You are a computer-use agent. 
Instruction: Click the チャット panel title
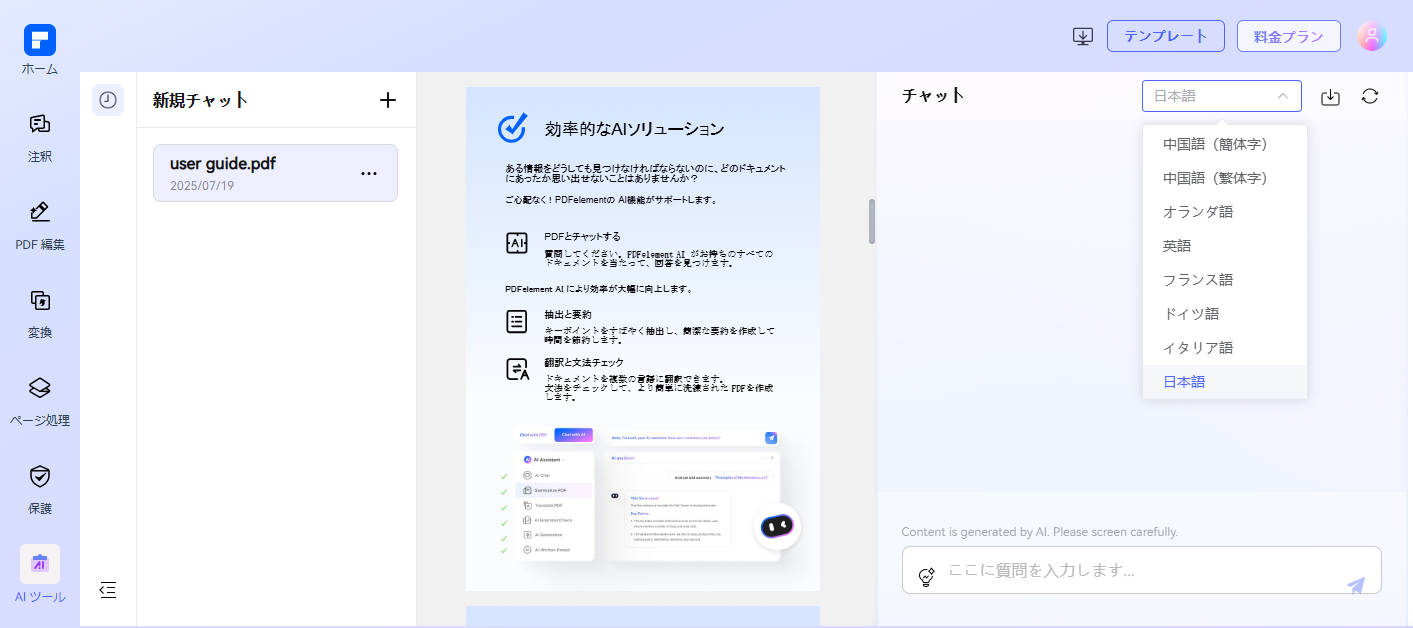pyautogui.click(x=933, y=96)
